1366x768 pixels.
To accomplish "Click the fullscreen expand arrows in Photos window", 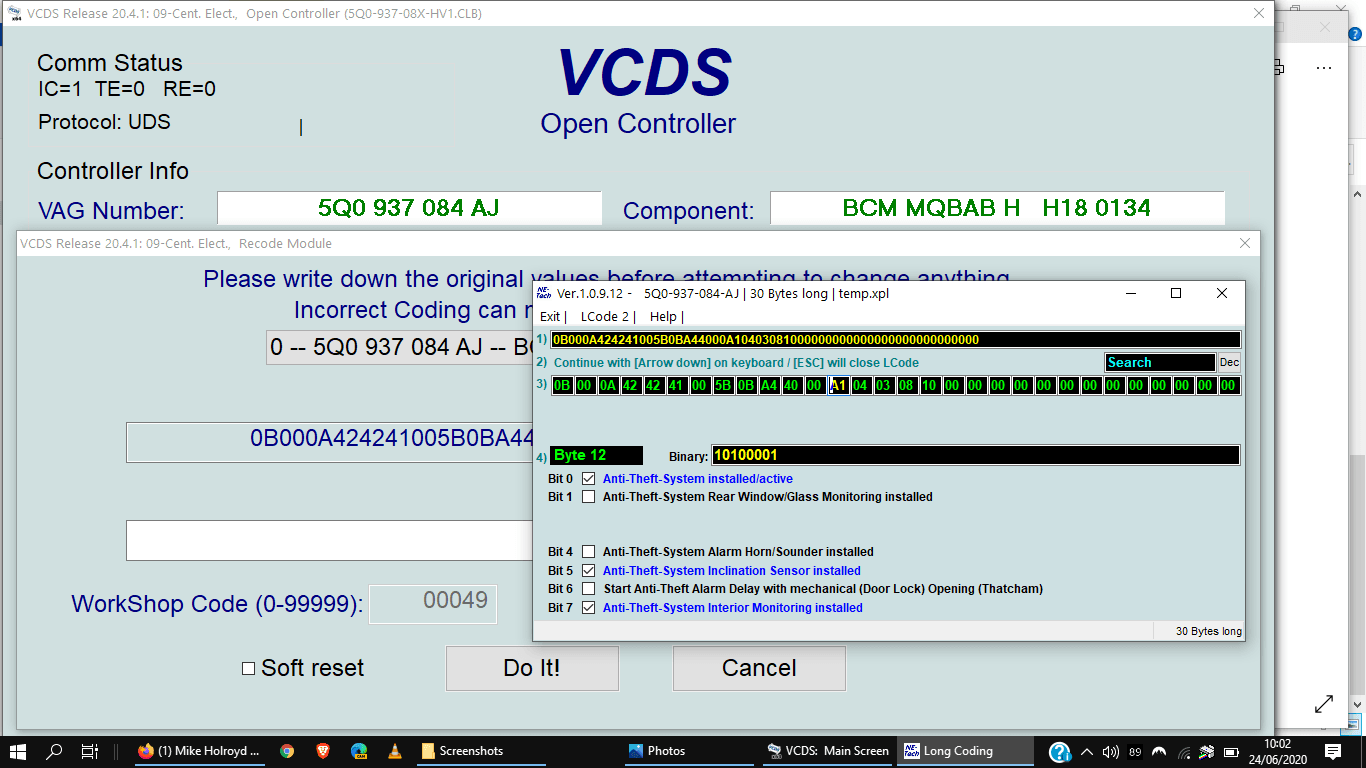I will 1324,704.
